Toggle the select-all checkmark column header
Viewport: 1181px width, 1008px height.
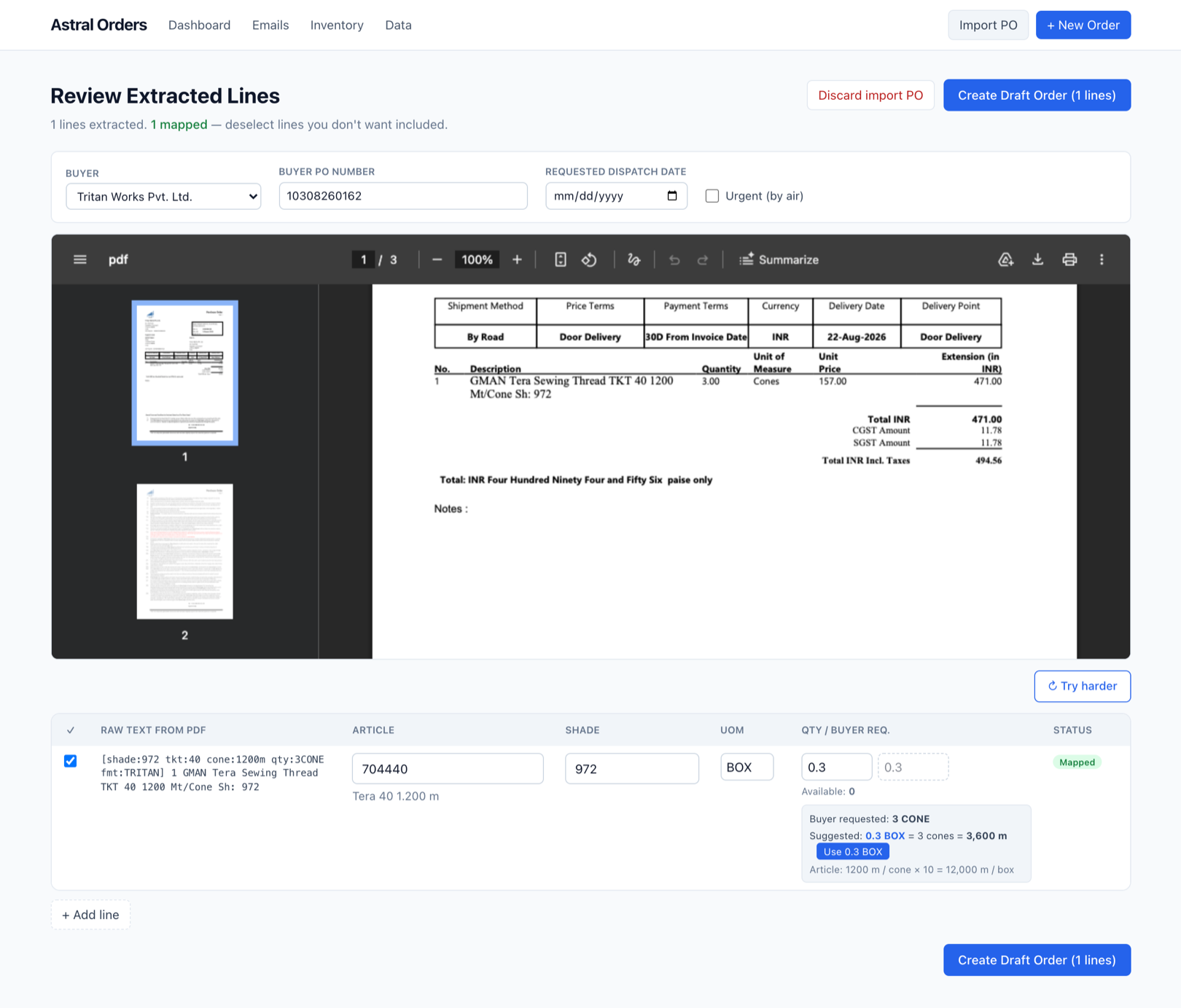[x=71, y=730]
